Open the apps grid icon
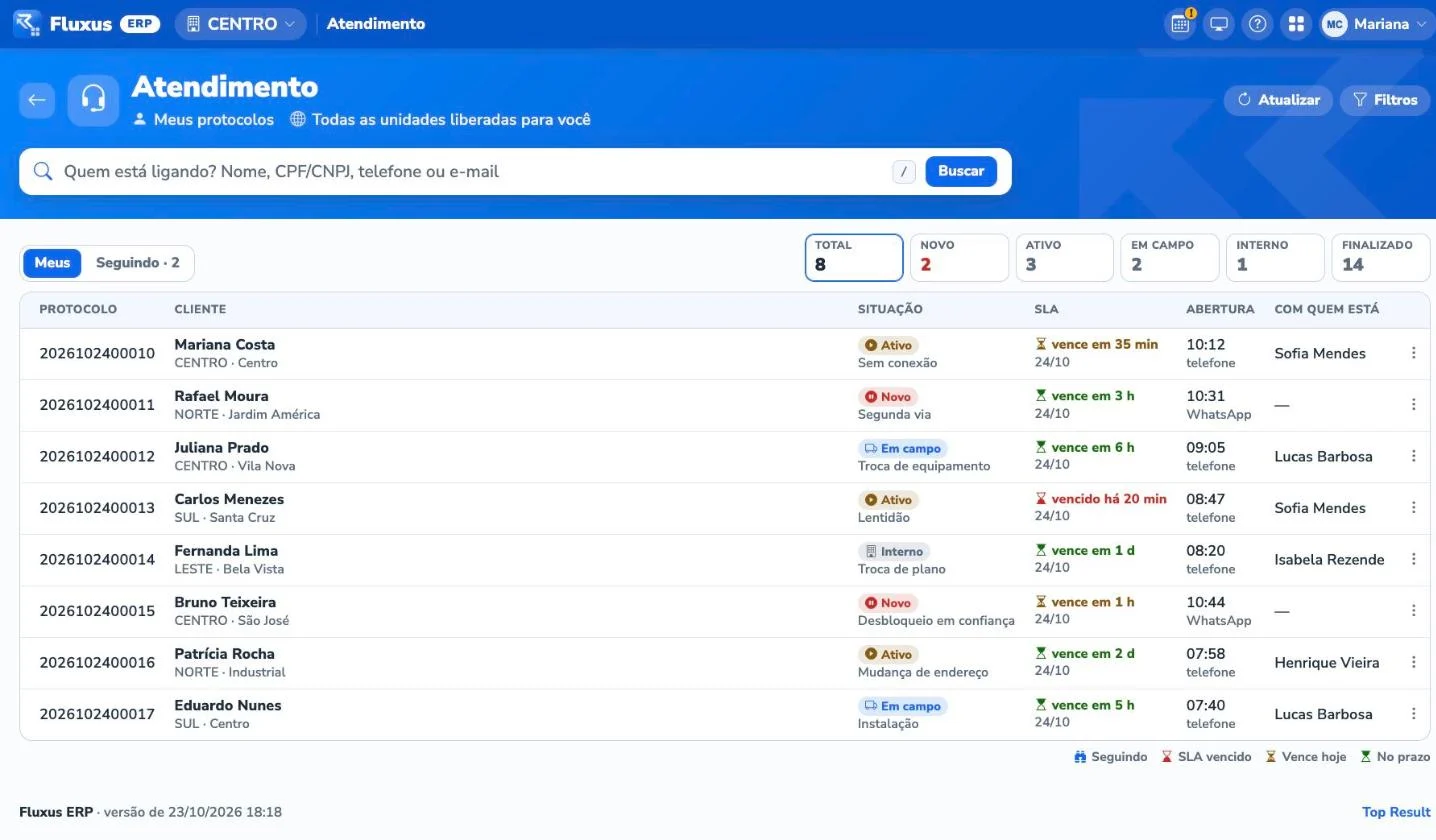Screen dimensions: 1436x840 click(x=1296, y=24)
